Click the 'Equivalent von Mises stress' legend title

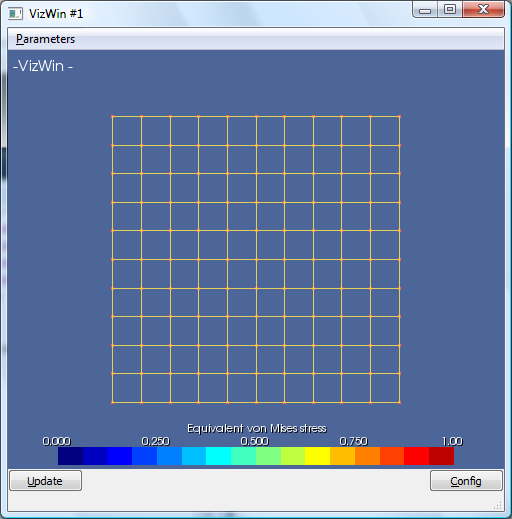pos(257,428)
